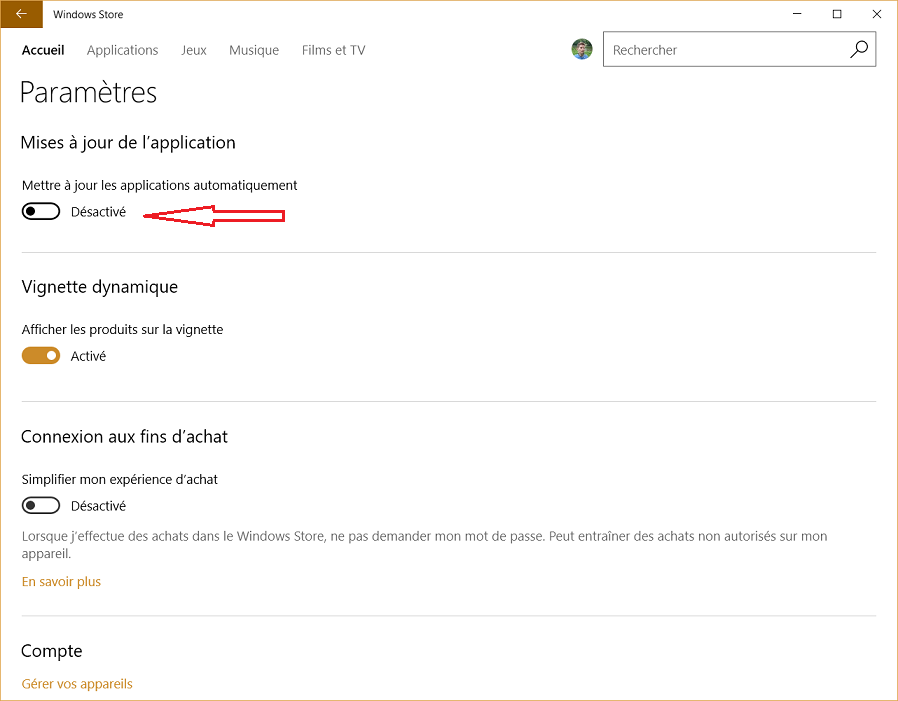Open the Films et TV tab

tap(333, 50)
